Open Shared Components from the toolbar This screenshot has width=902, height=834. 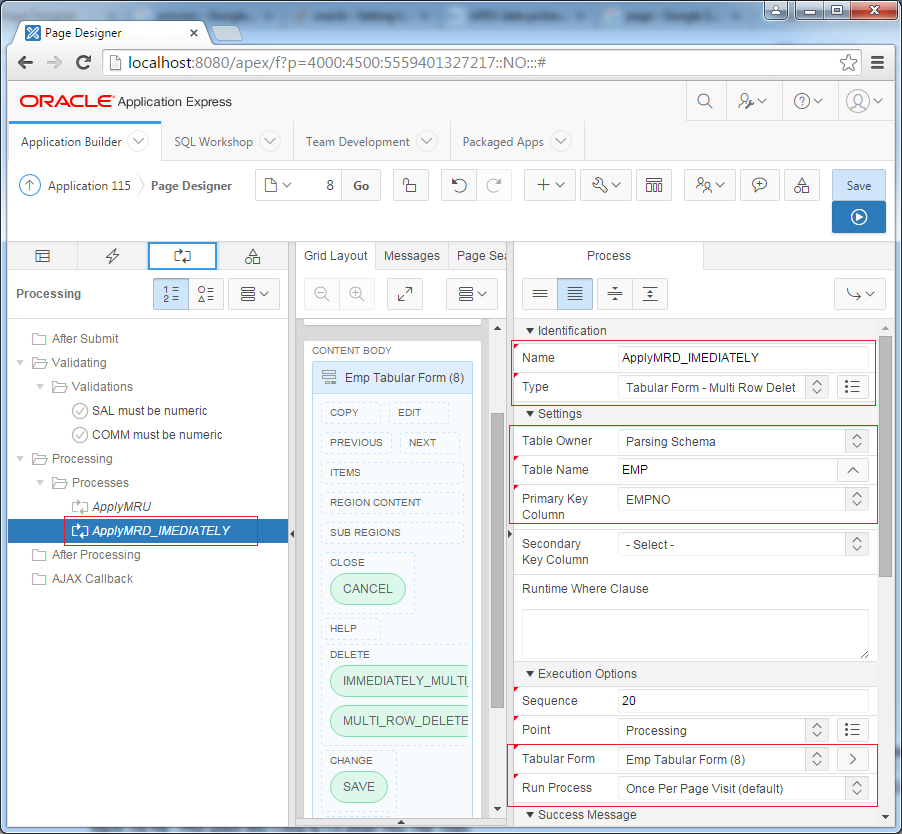tap(801, 185)
